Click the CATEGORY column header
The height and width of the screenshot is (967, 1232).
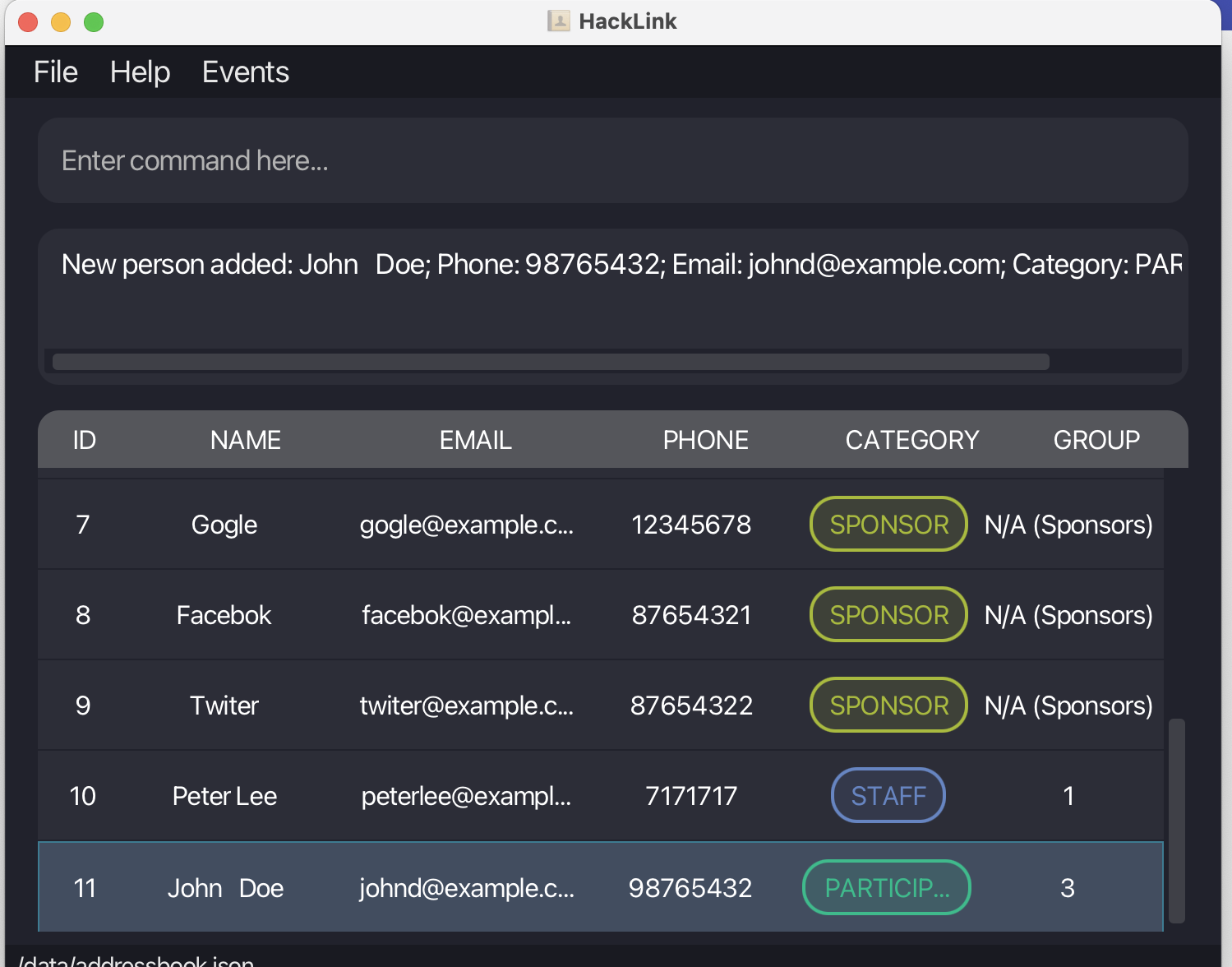tap(912, 440)
